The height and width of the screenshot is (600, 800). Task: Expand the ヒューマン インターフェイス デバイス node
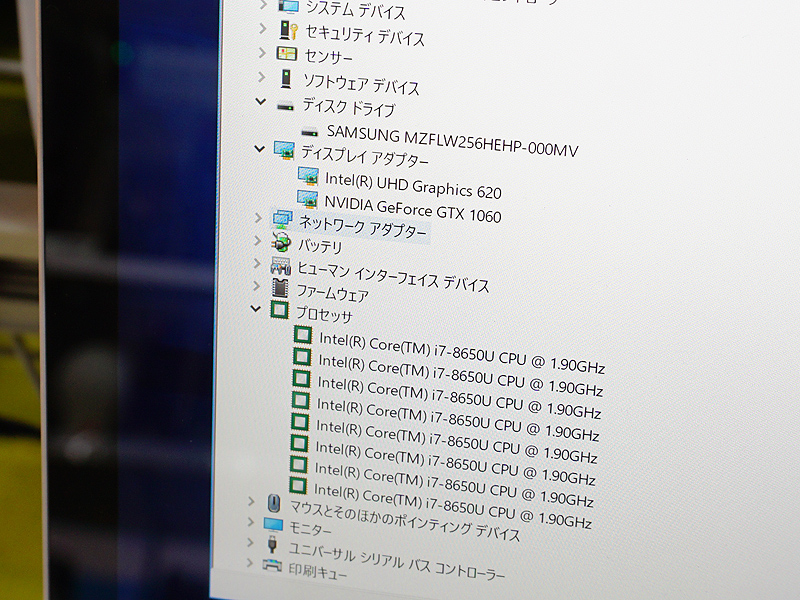(x=257, y=263)
